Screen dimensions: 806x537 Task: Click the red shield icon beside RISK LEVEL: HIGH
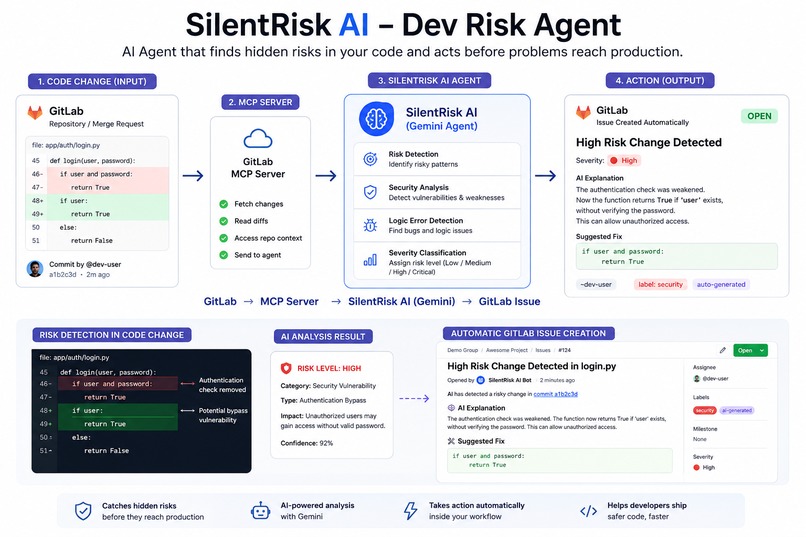pos(286,368)
